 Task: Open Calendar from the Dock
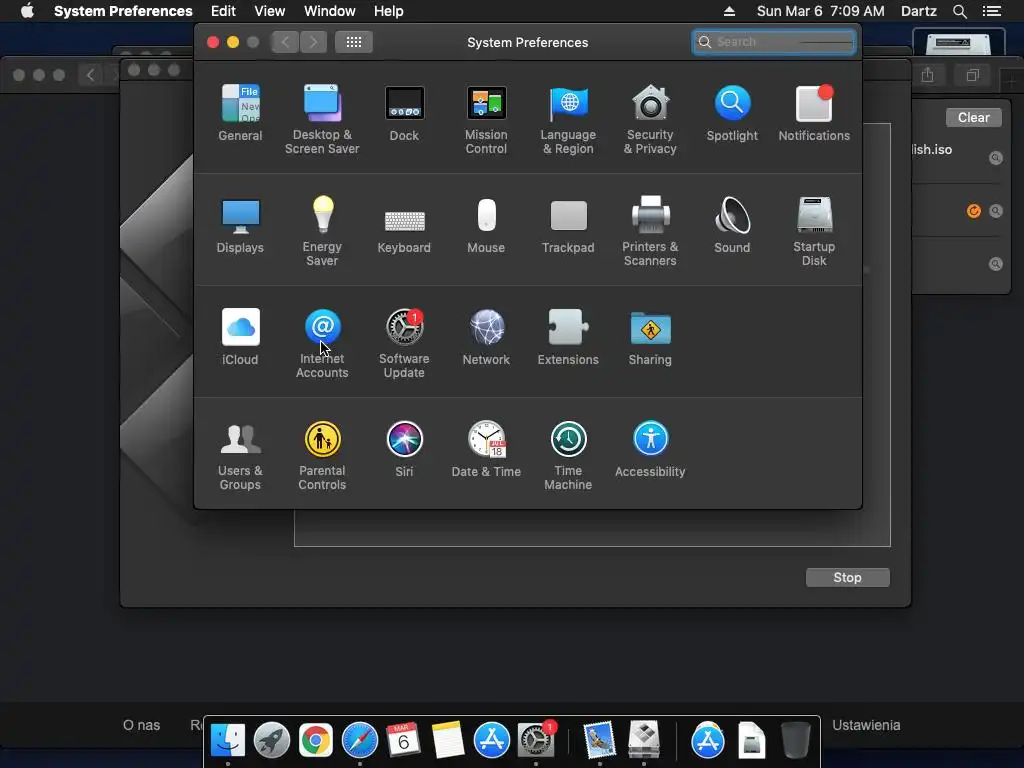(404, 741)
